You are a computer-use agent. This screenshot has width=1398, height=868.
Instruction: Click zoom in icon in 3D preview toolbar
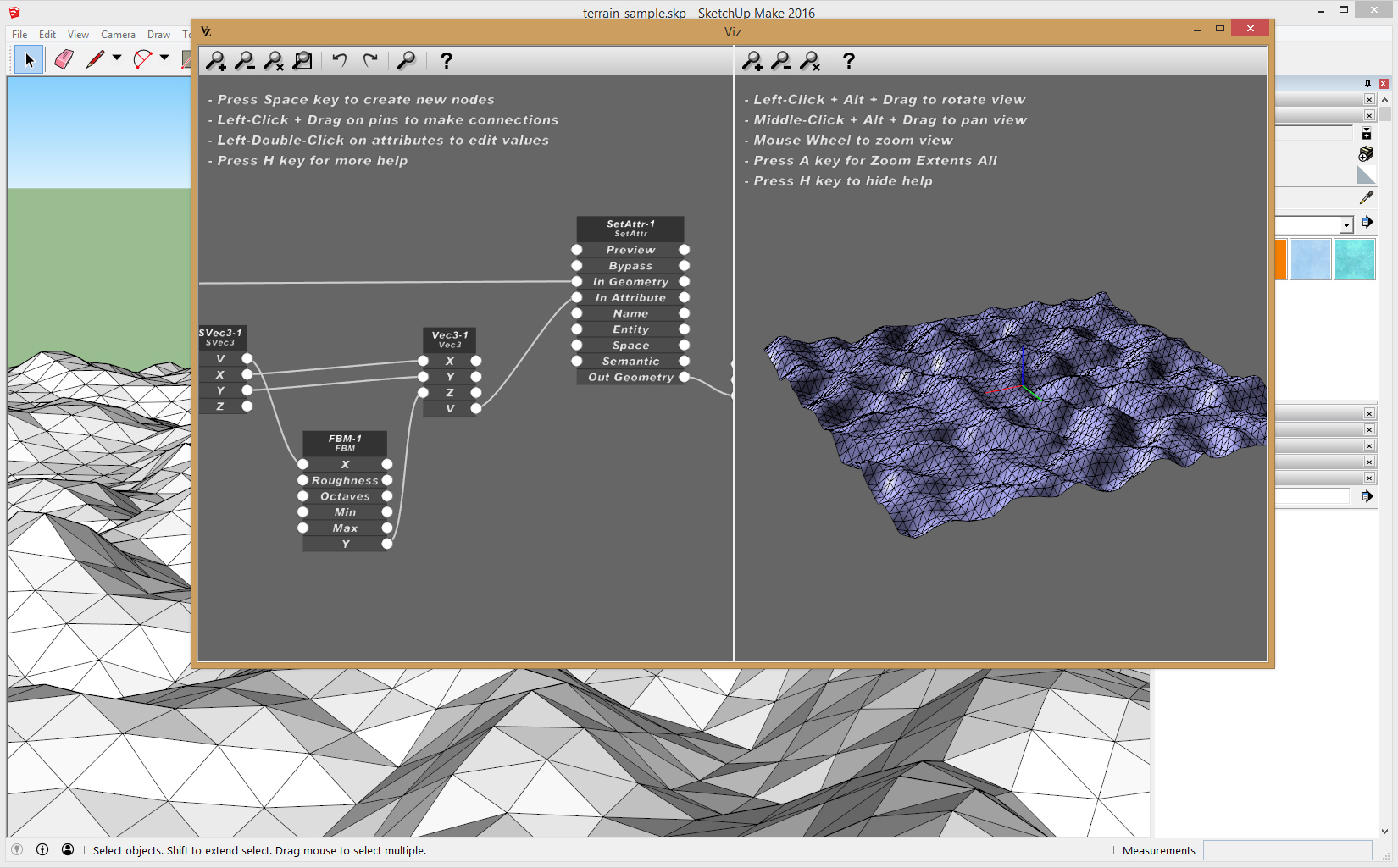(x=752, y=61)
